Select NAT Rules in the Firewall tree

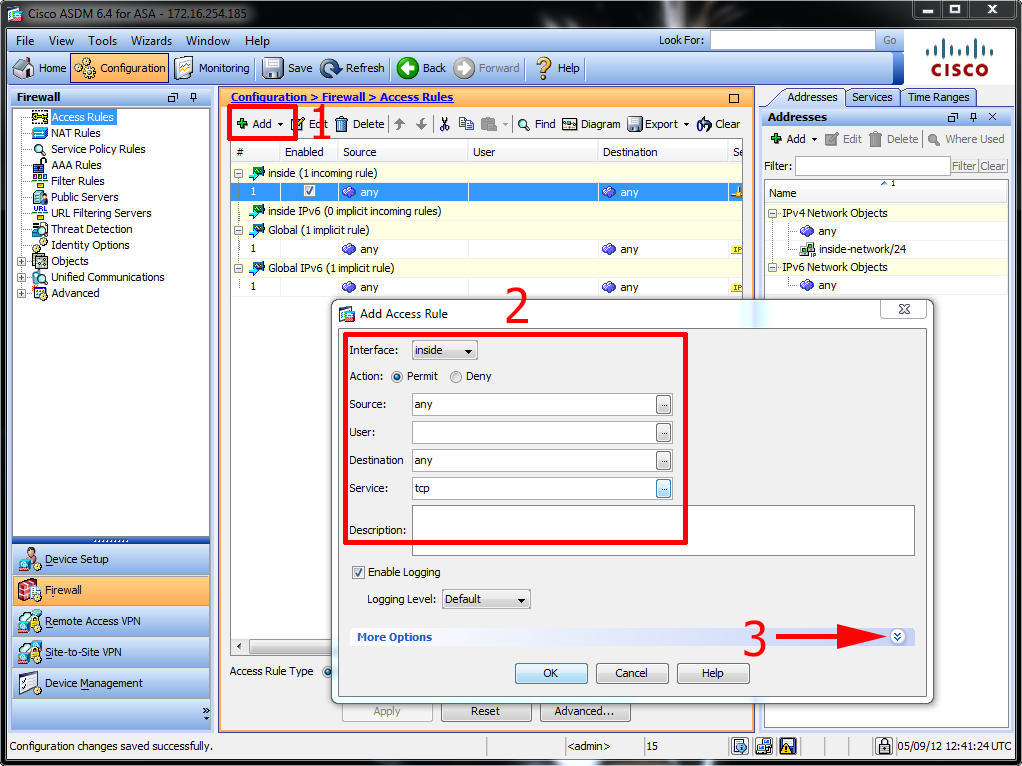coord(76,133)
